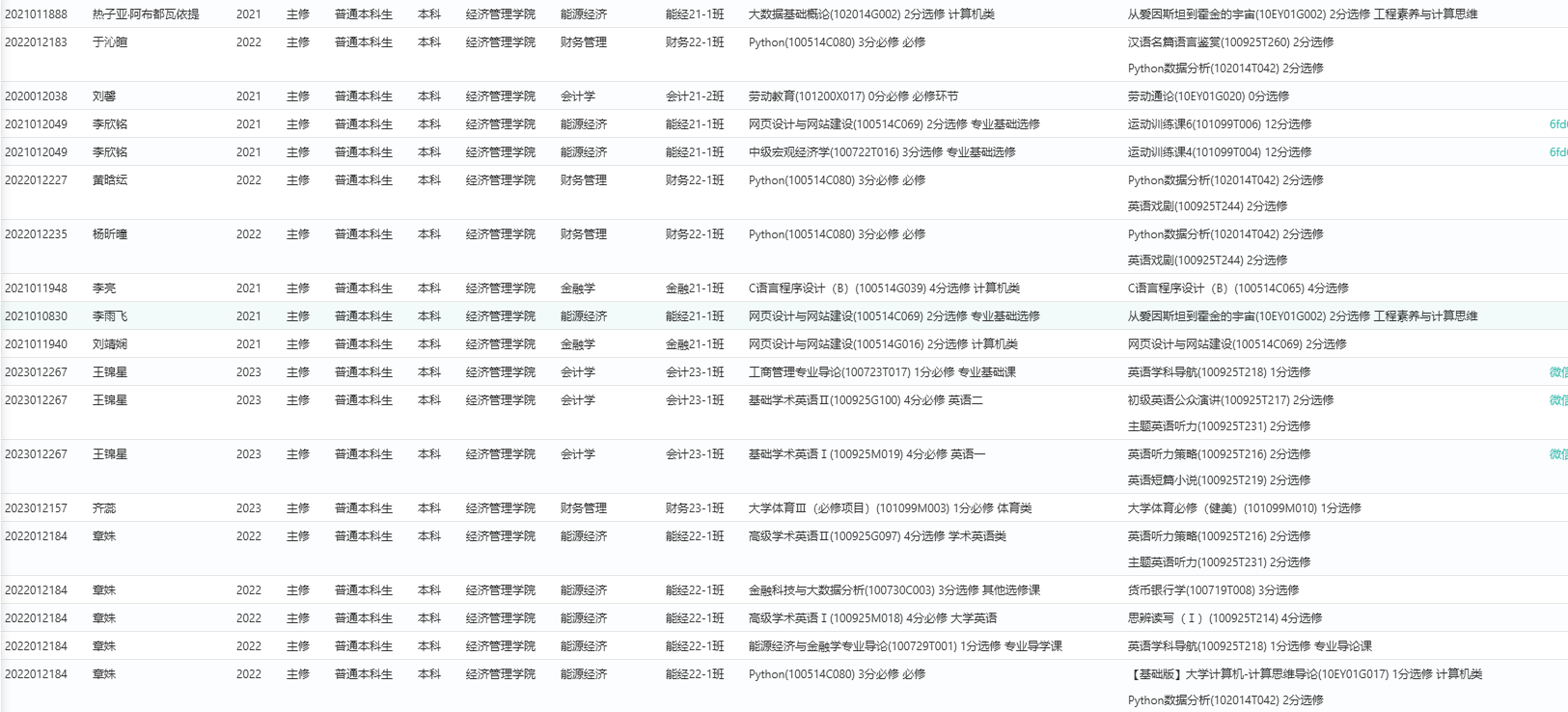Click student ID 2021011940 cell

click(37, 344)
